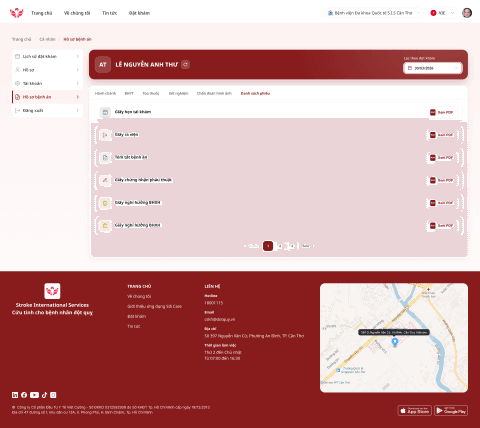
Task: Click the blue location pin on the map
Action: [x=395, y=342]
